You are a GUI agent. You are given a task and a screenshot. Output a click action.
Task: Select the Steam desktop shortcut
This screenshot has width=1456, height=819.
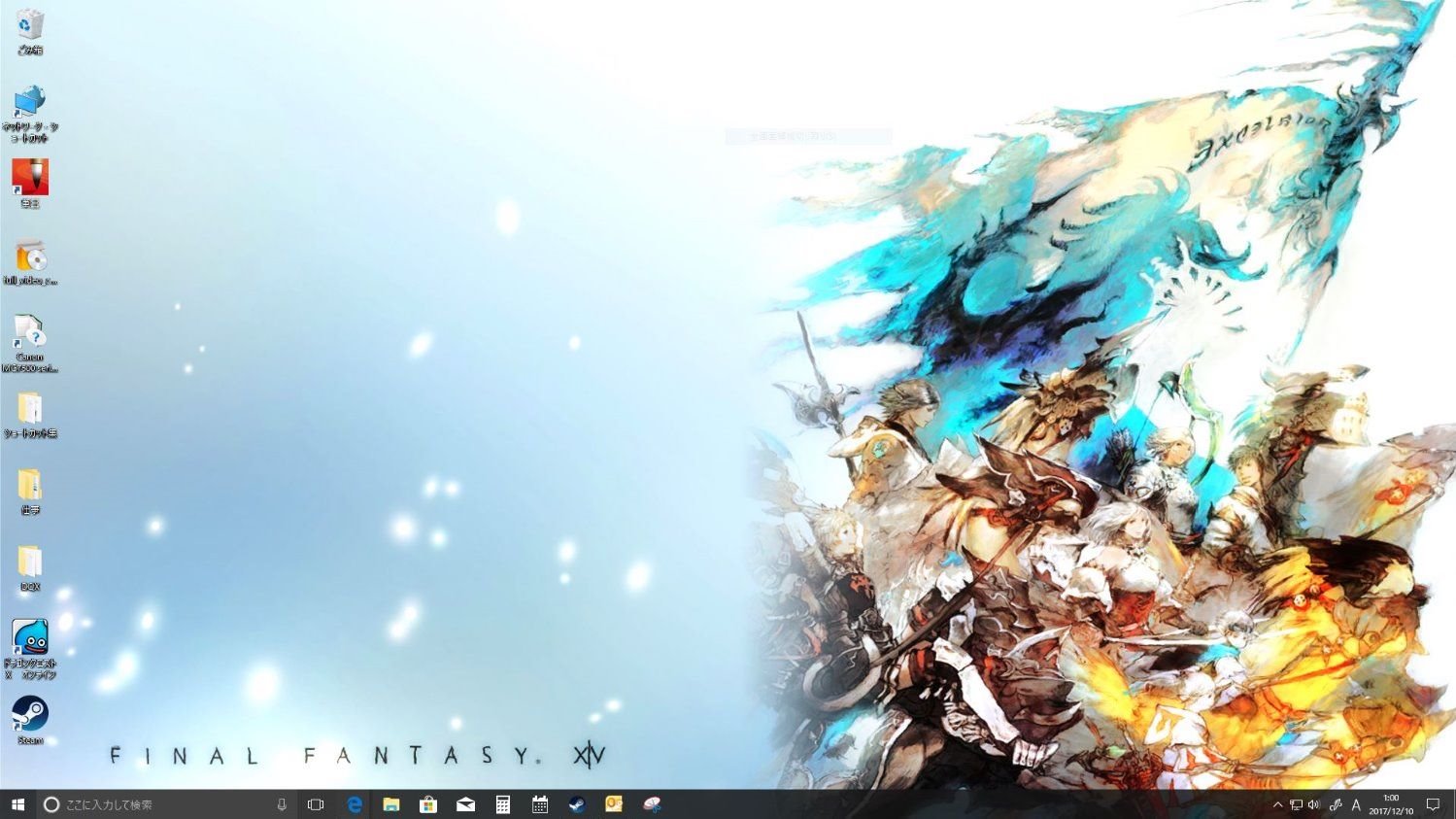click(x=30, y=721)
